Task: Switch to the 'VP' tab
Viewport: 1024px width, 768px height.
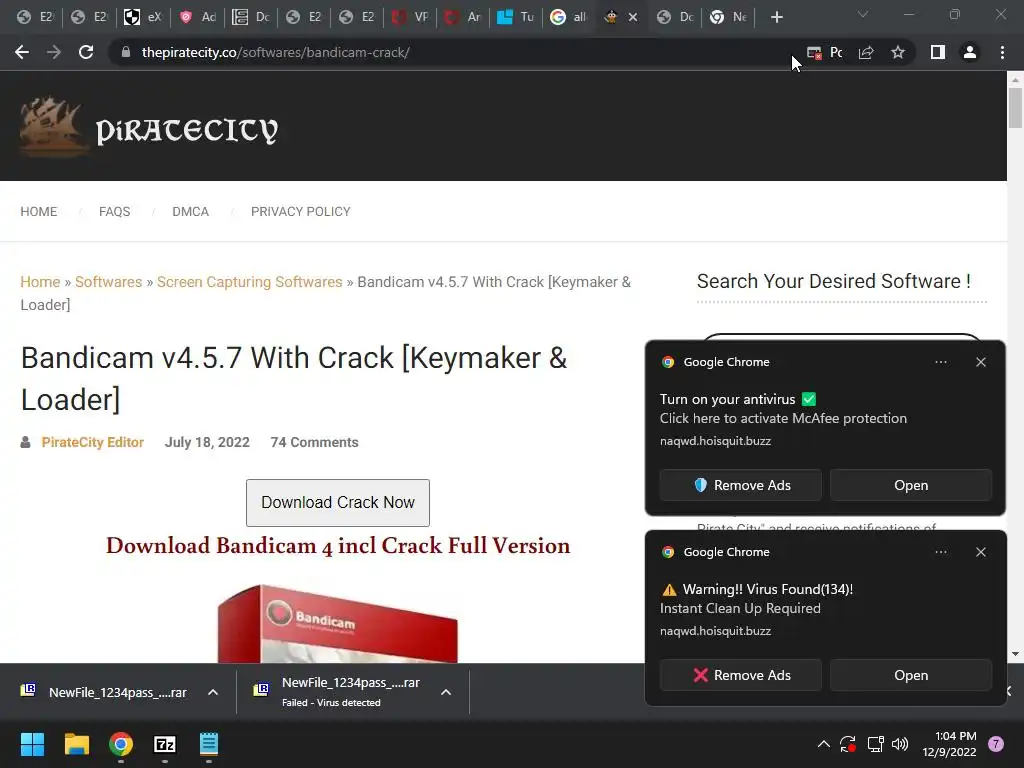Action: click(409, 17)
